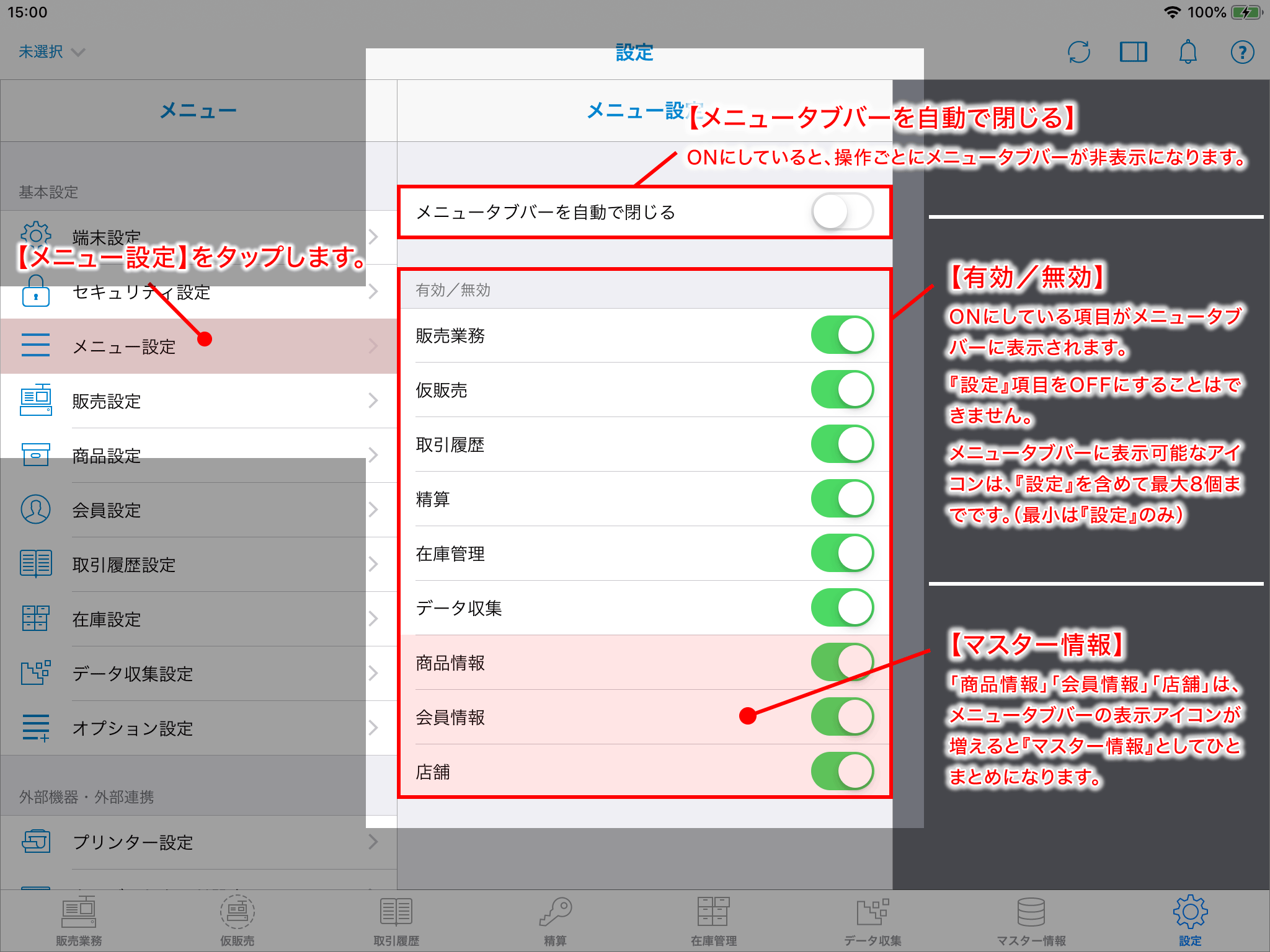Tap the Wi-Fi indicator in status bar

tap(1172, 12)
